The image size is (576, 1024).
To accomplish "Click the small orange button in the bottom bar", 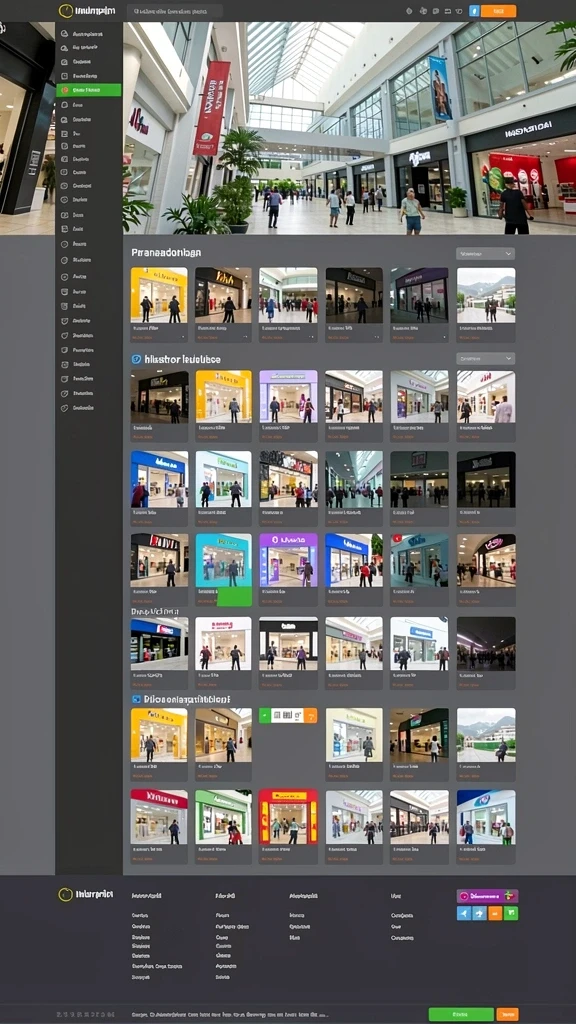I will click(x=507, y=1014).
